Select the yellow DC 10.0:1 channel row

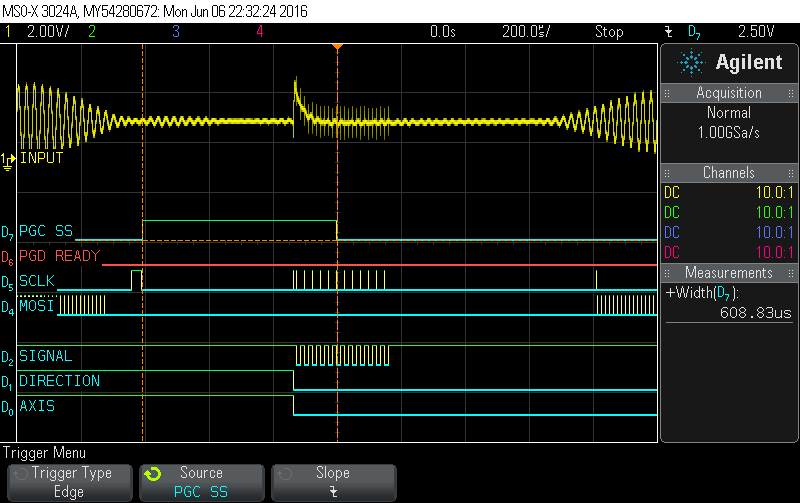pos(730,192)
